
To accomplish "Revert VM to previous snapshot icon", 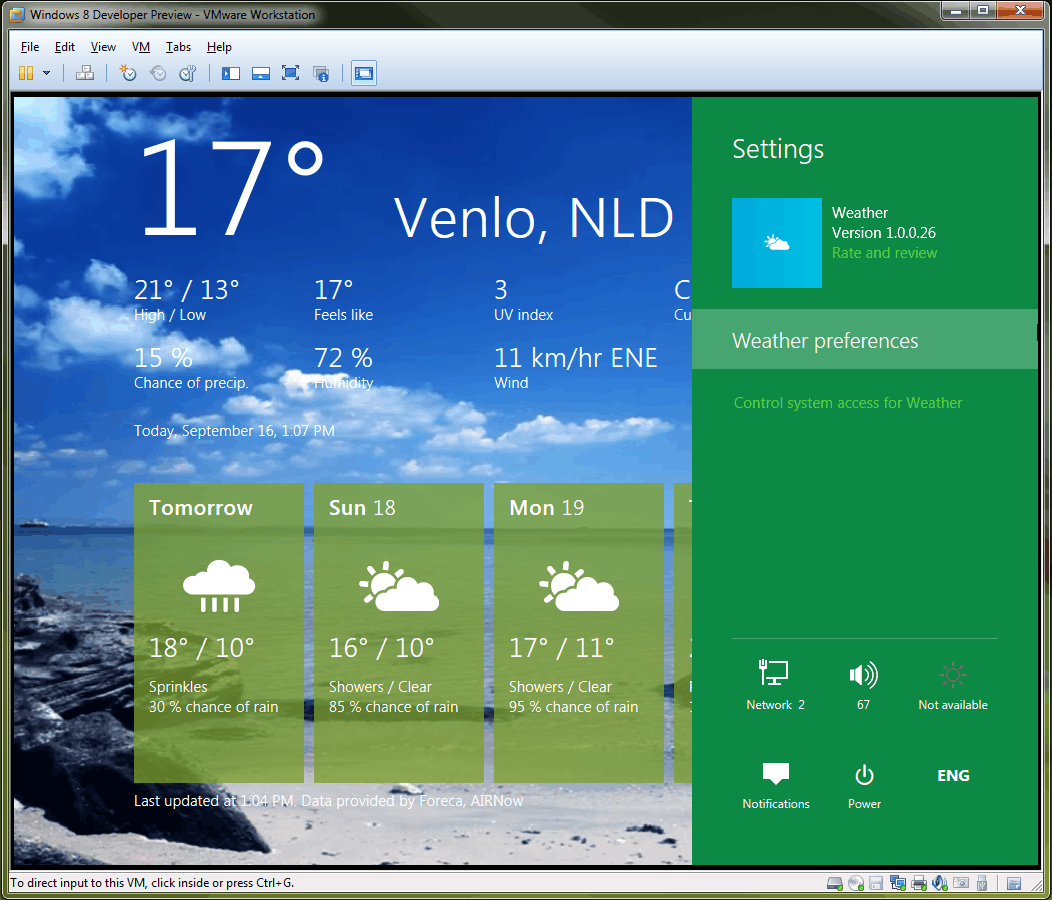I will click(158, 73).
